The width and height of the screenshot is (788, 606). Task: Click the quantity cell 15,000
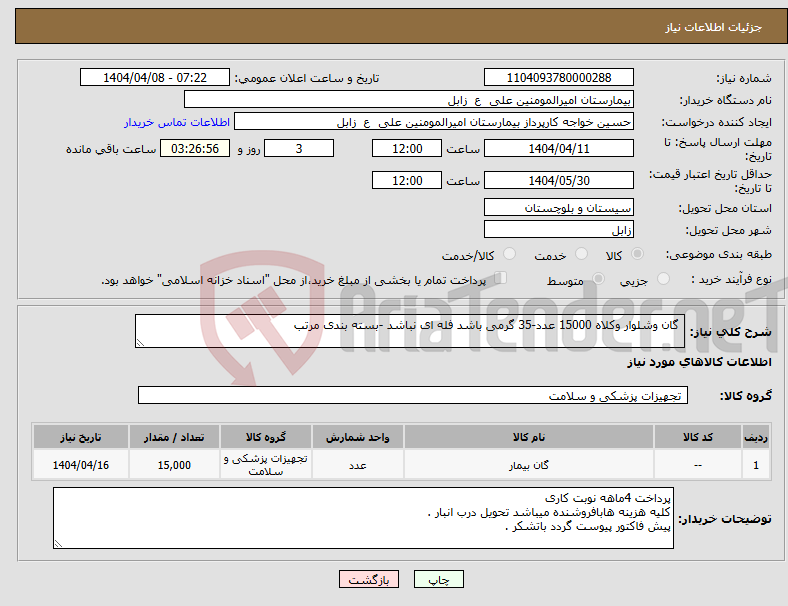tap(174, 465)
